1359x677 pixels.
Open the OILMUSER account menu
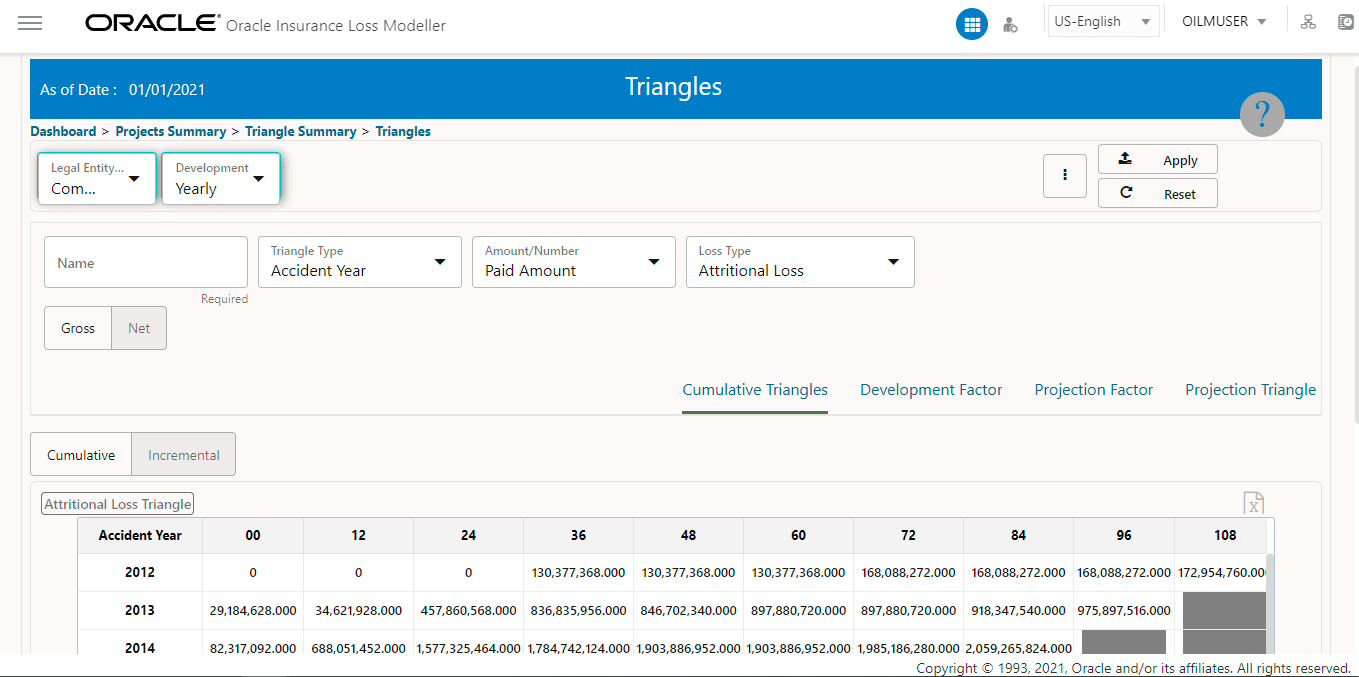(1224, 21)
